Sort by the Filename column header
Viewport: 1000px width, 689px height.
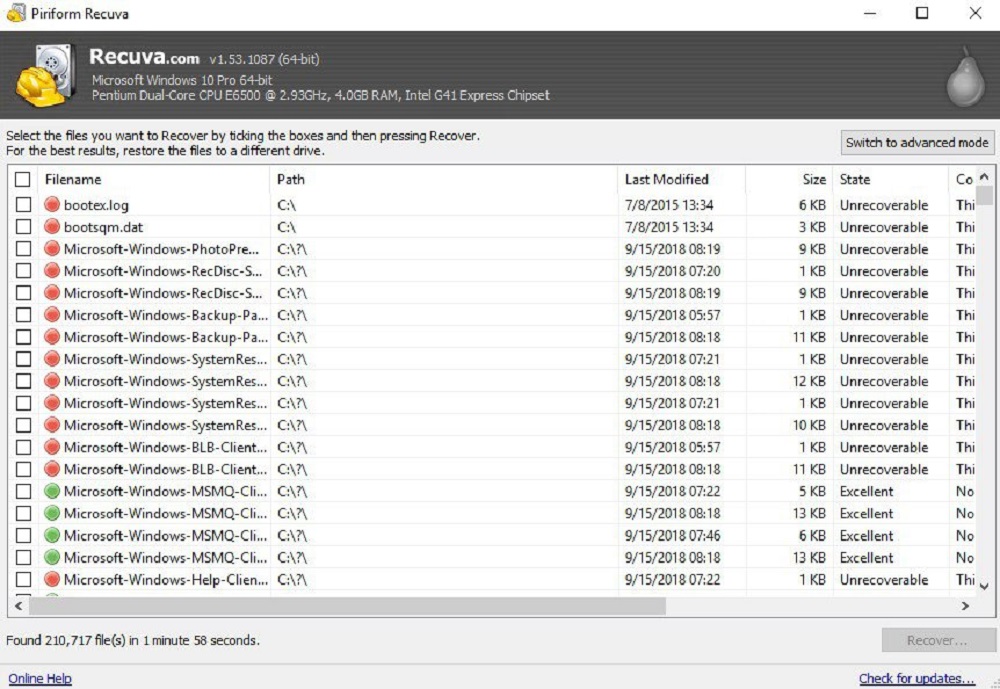pyautogui.click(x=154, y=179)
